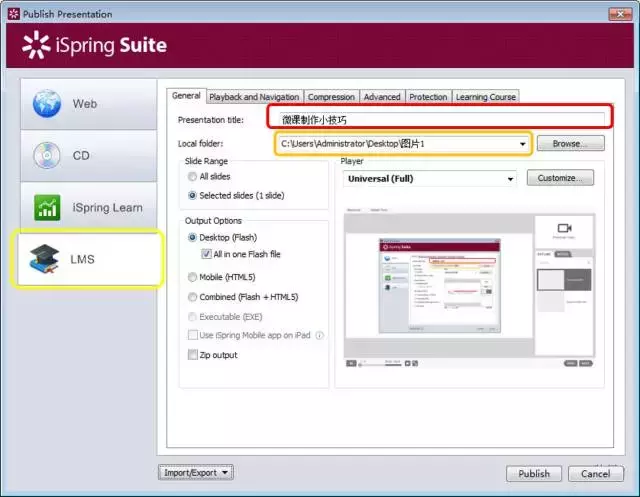This screenshot has width=640, height=497.
Task: Click the Browse button
Action: (x=570, y=144)
